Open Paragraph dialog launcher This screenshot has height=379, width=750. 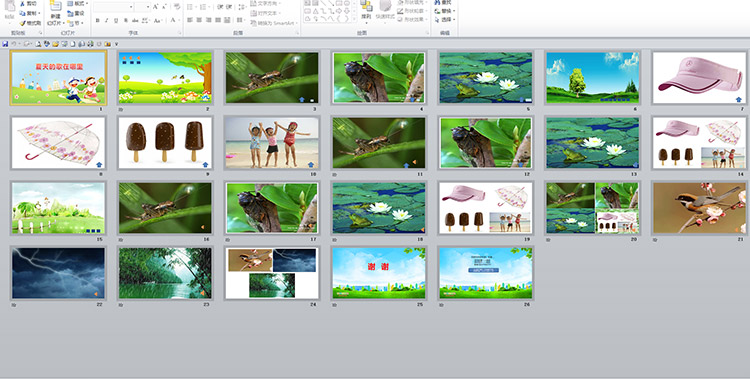pos(298,33)
